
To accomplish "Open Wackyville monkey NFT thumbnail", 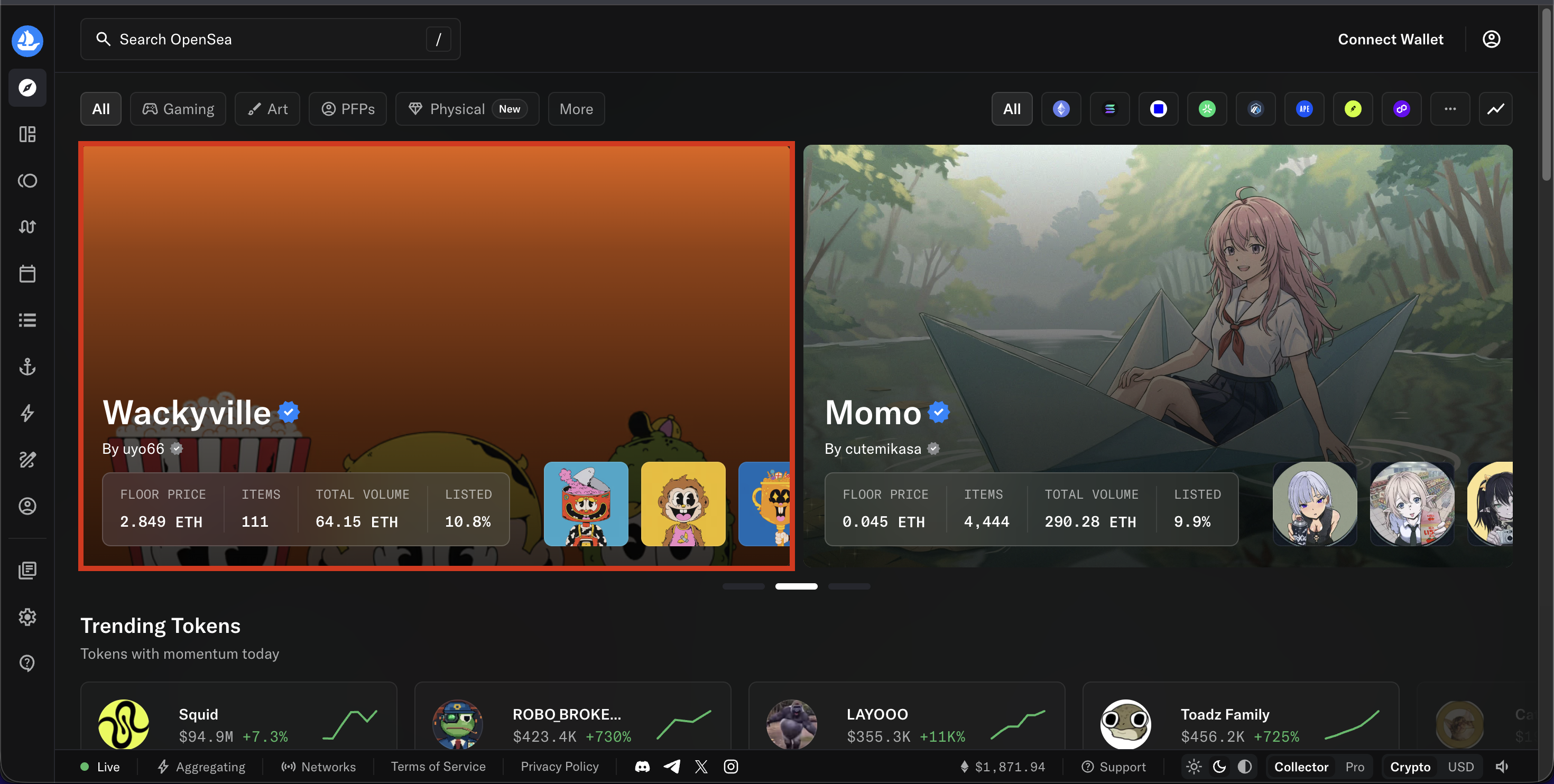I will [x=683, y=504].
